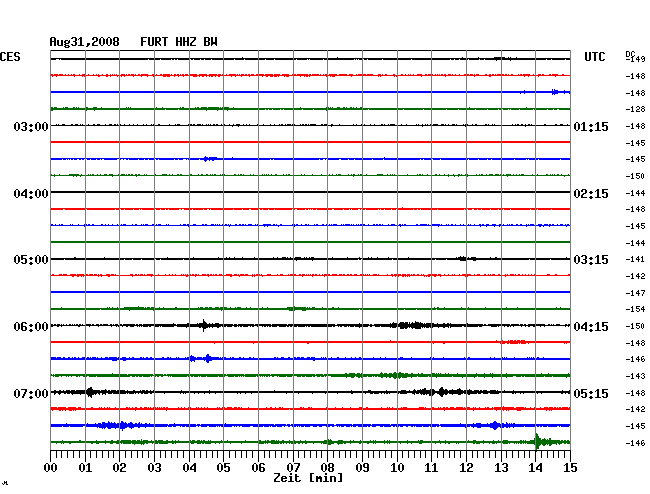Click the 01:15 UTC time label
Image resolution: width=650 pixels, height=494 pixels.
(x=591, y=126)
